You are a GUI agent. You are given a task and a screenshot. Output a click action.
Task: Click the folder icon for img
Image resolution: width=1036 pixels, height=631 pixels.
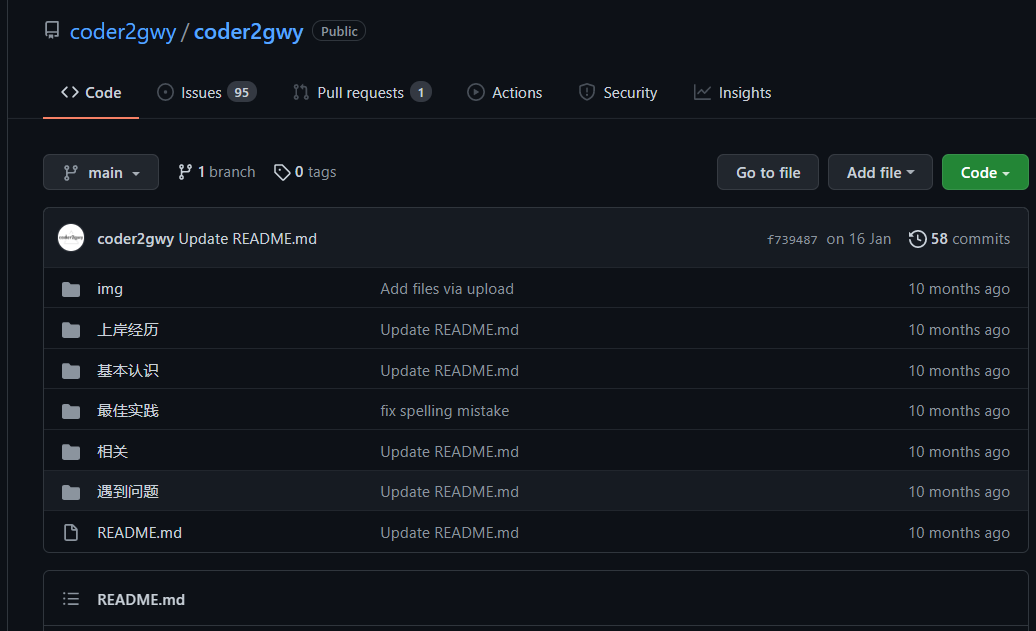[71, 289]
